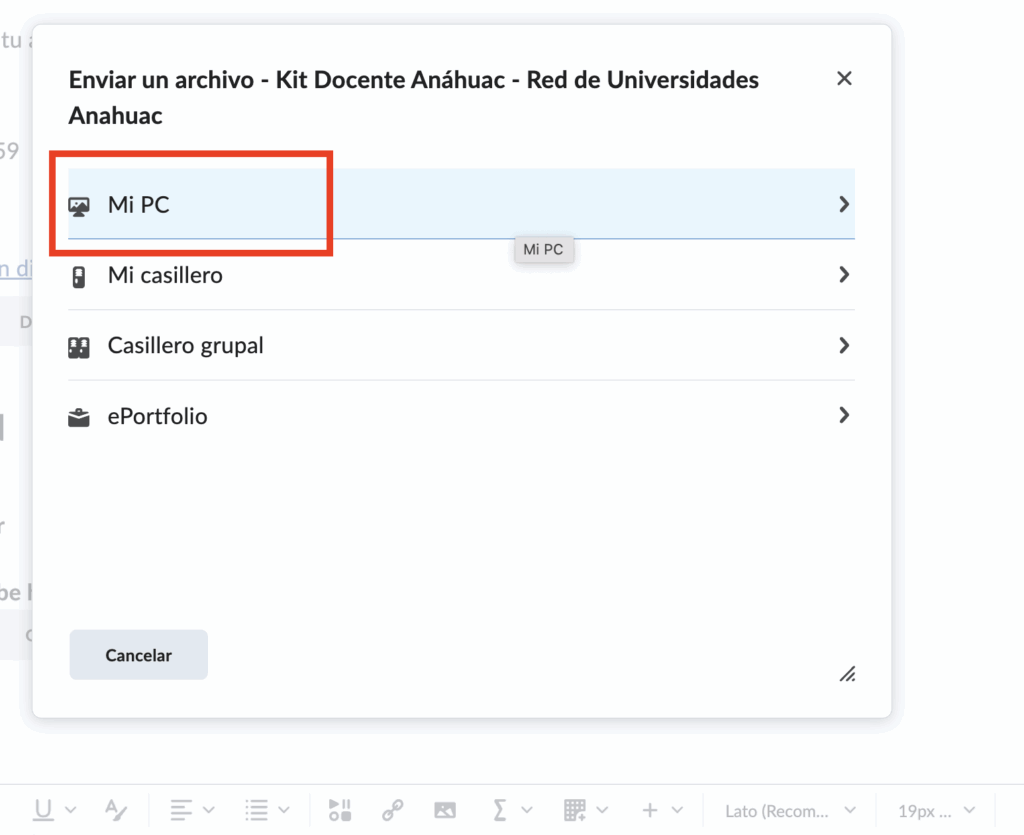Click the ePortfolio briefcase icon

(x=79, y=417)
